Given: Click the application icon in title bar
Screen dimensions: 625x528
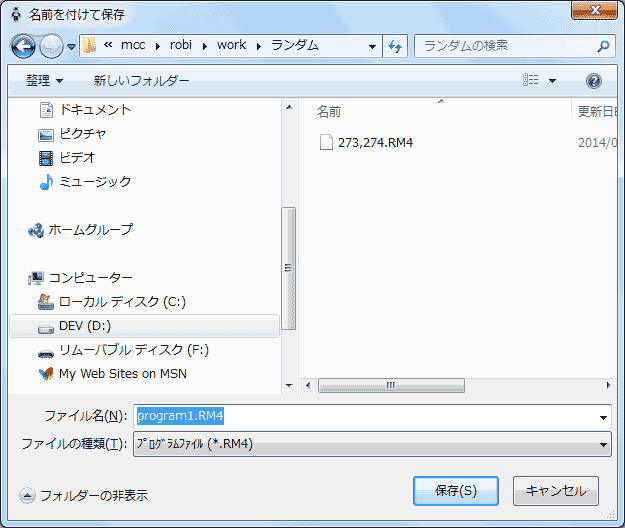Looking at the screenshot, I should point(16,15).
